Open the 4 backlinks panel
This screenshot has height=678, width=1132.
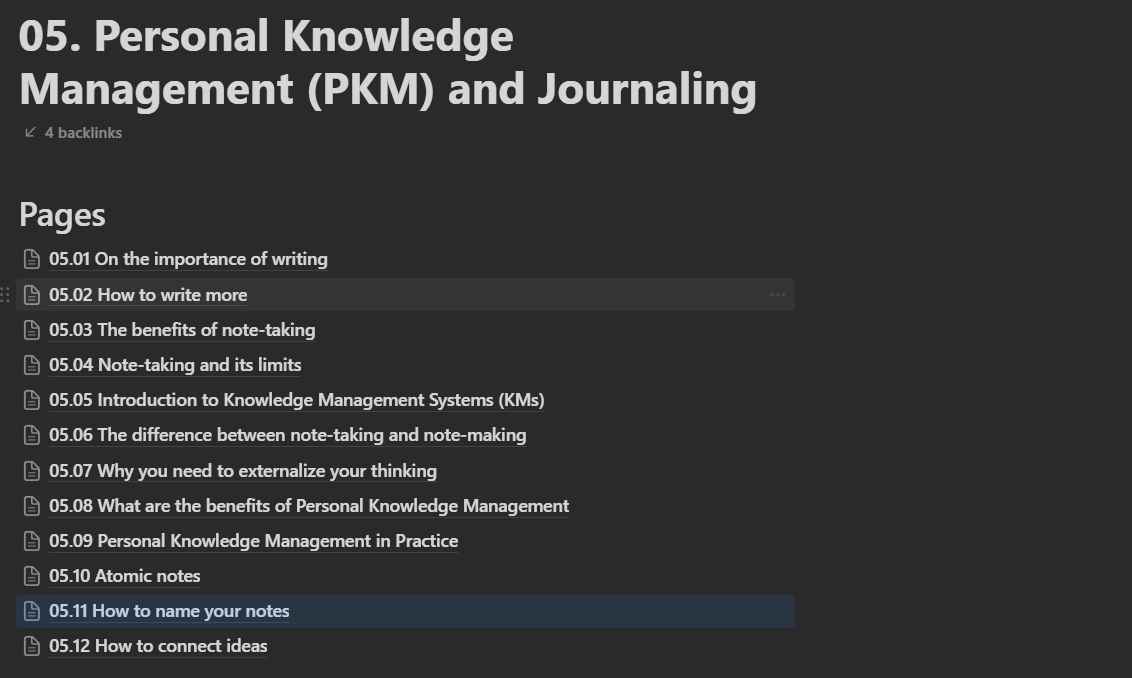pos(83,132)
